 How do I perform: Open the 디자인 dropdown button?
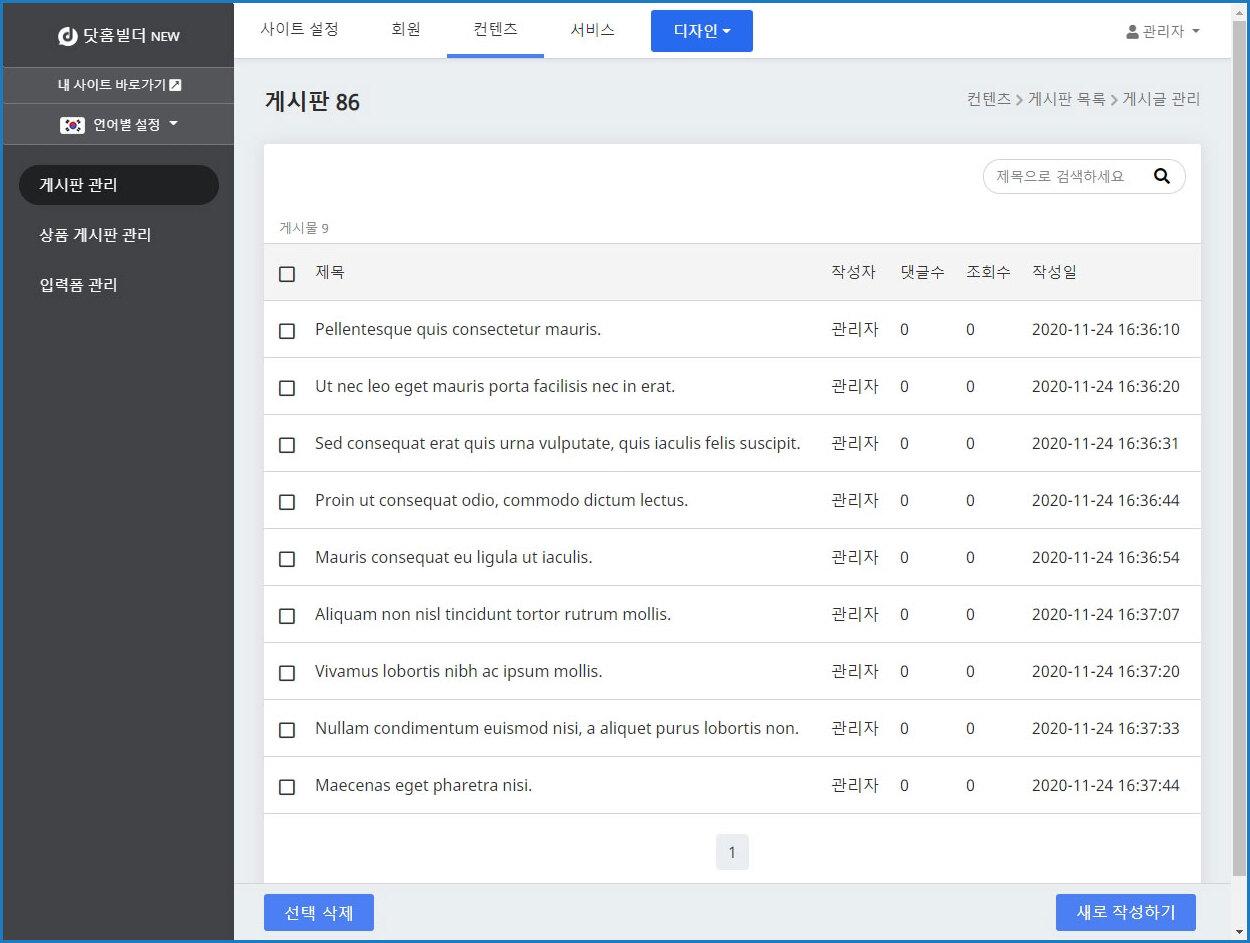coord(701,31)
